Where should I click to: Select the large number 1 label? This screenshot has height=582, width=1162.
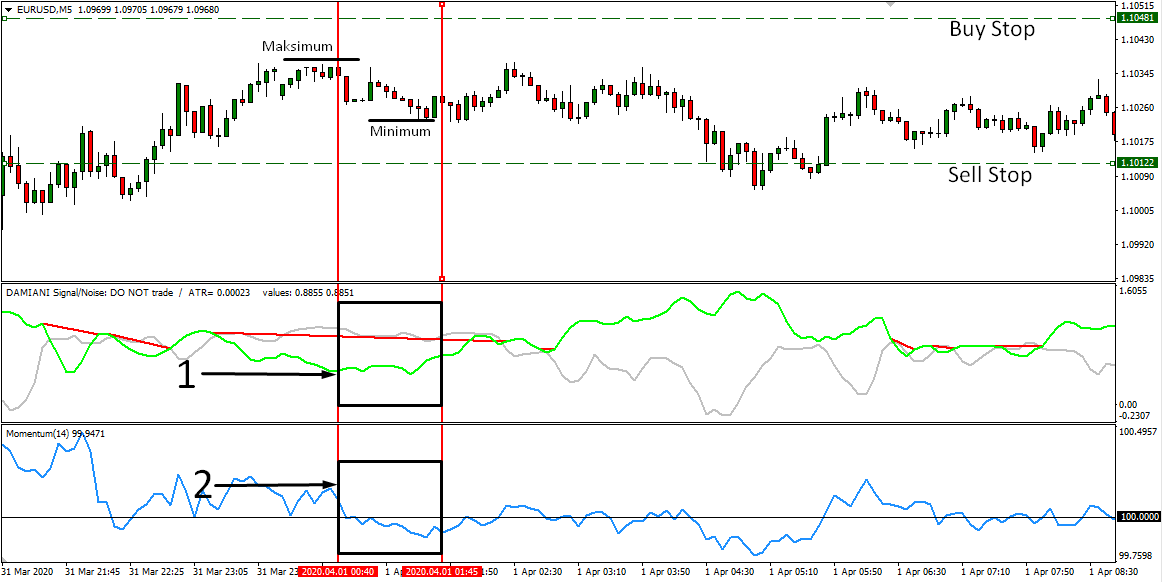[187, 377]
